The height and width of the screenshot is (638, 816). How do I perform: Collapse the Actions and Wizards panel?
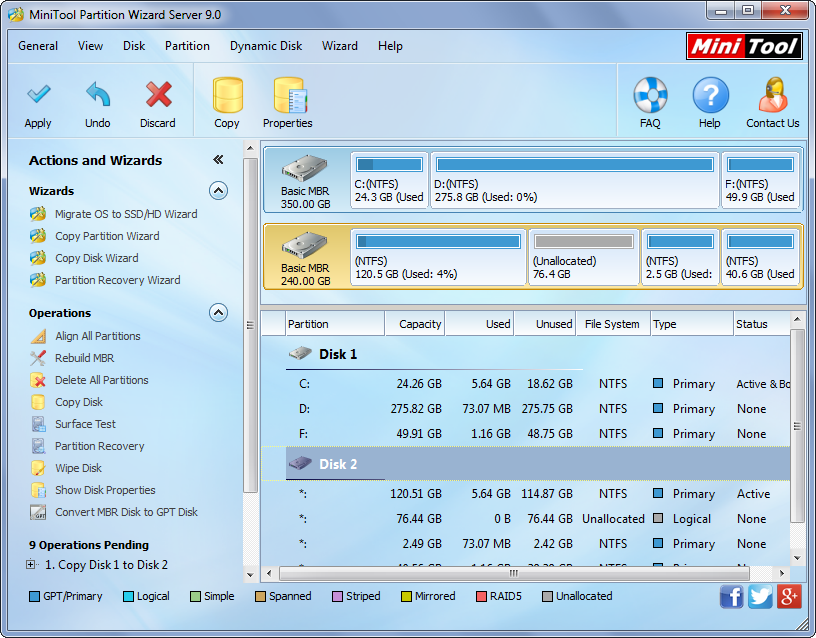pos(219,160)
